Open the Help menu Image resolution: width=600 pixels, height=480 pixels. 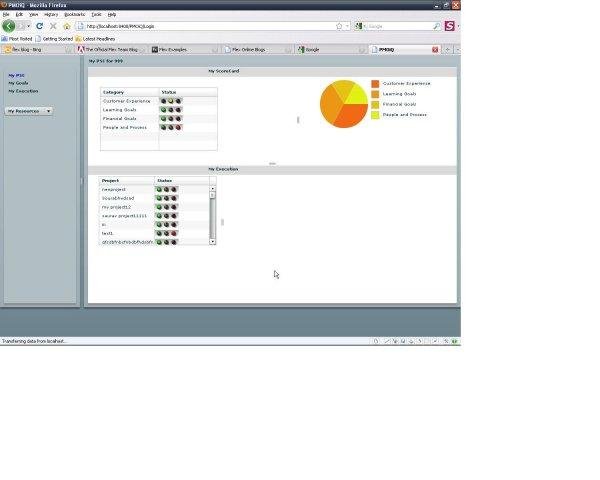click(111, 15)
